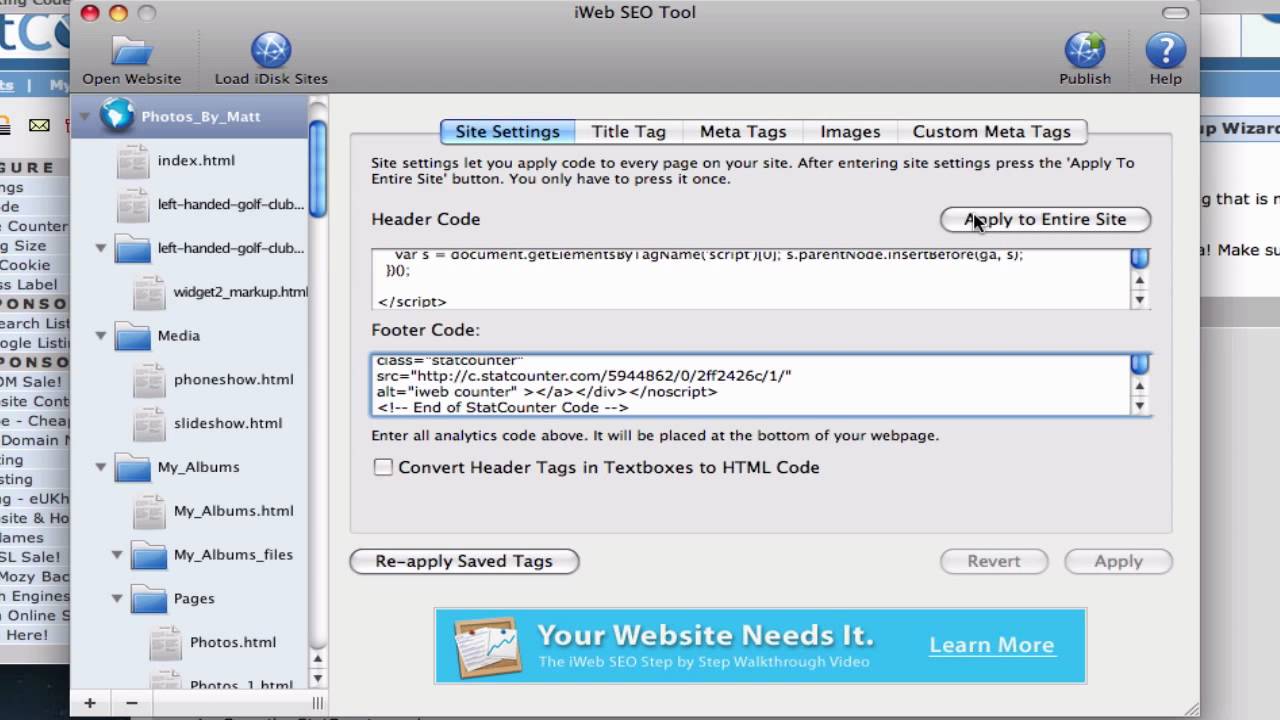Click the My_Albums.html file icon

pos(149,511)
